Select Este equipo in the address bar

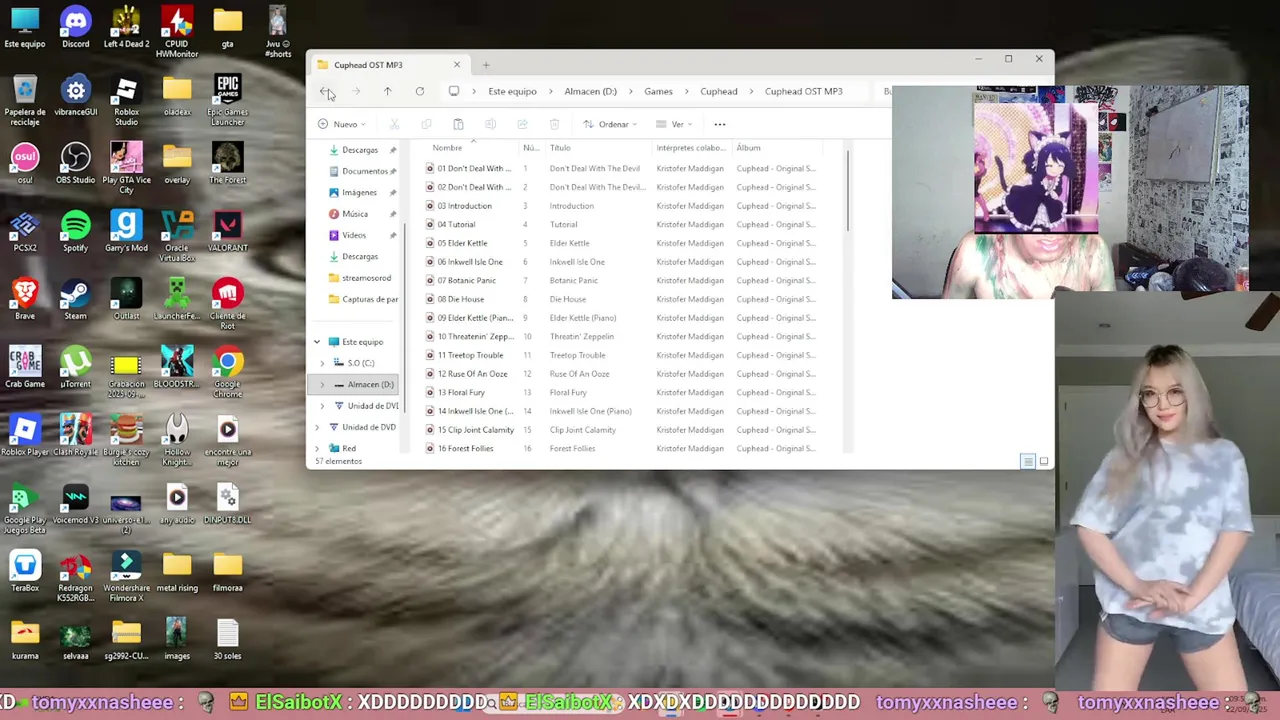click(512, 91)
